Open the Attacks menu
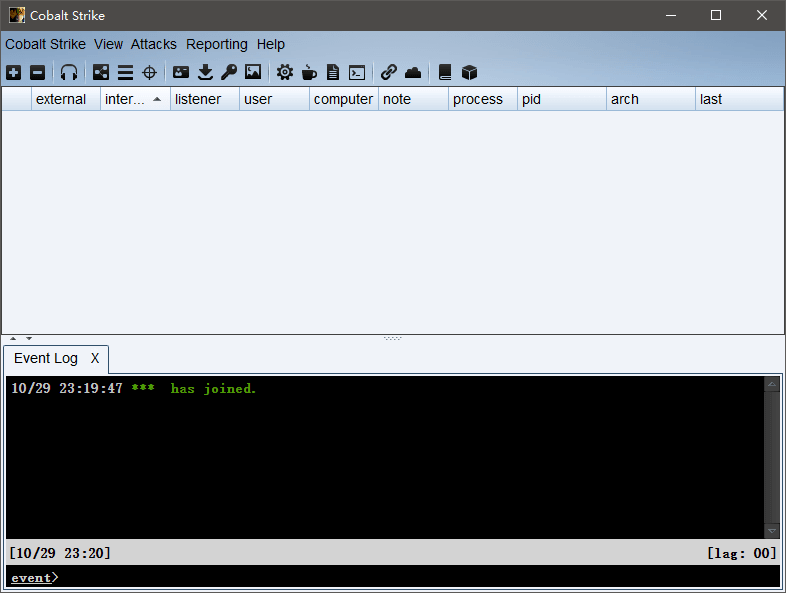 click(x=154, y=44)
